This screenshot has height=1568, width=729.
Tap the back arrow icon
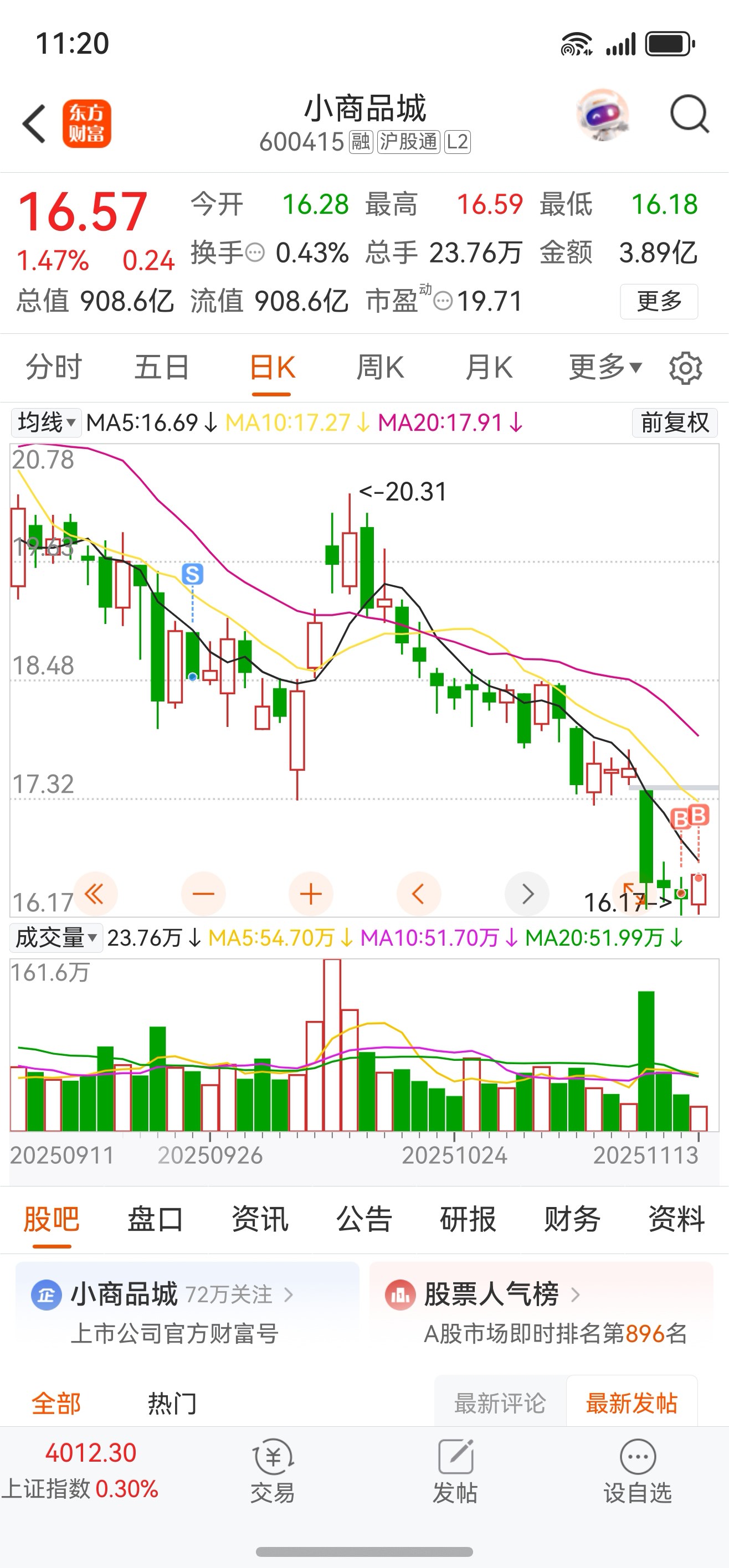[34, 123]
